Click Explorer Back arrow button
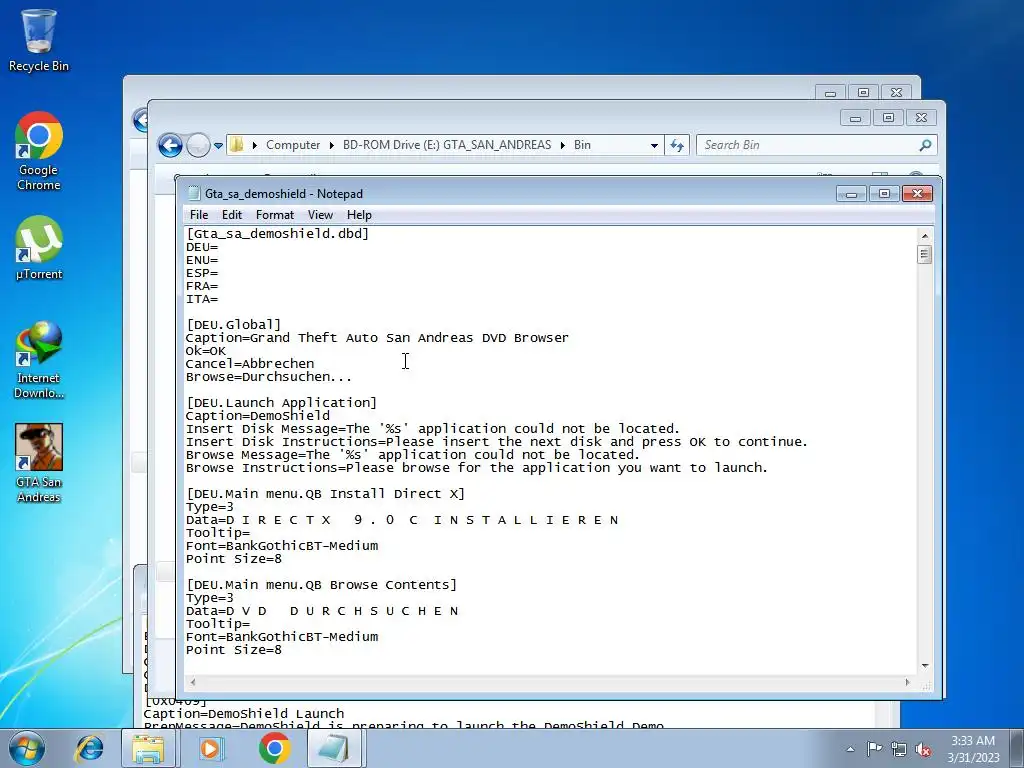The width and height of the screenshot is (1024, 768). click(170, 145)
